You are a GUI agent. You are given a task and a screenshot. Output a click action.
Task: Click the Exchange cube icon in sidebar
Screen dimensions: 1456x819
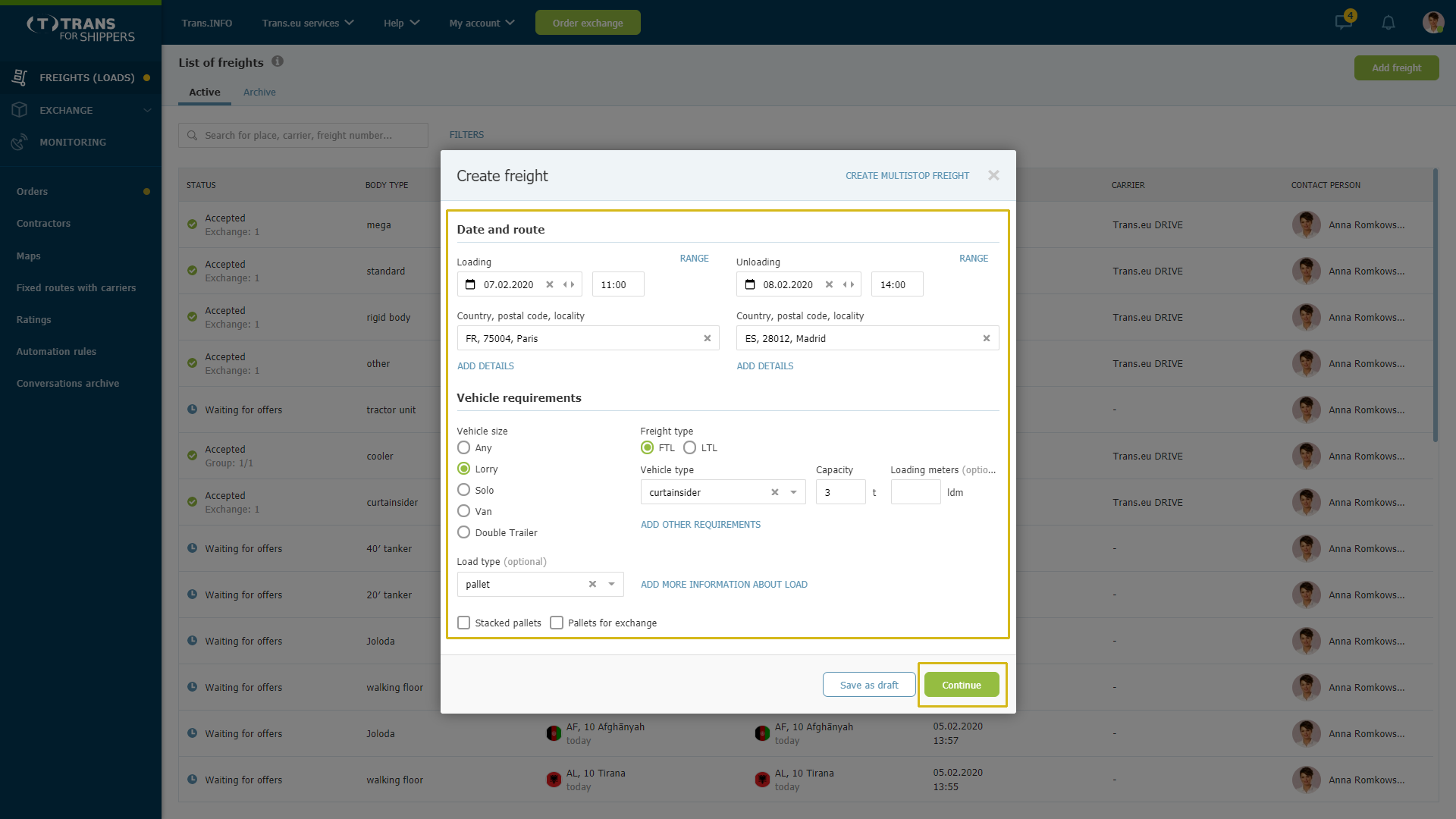pos(20,110)
